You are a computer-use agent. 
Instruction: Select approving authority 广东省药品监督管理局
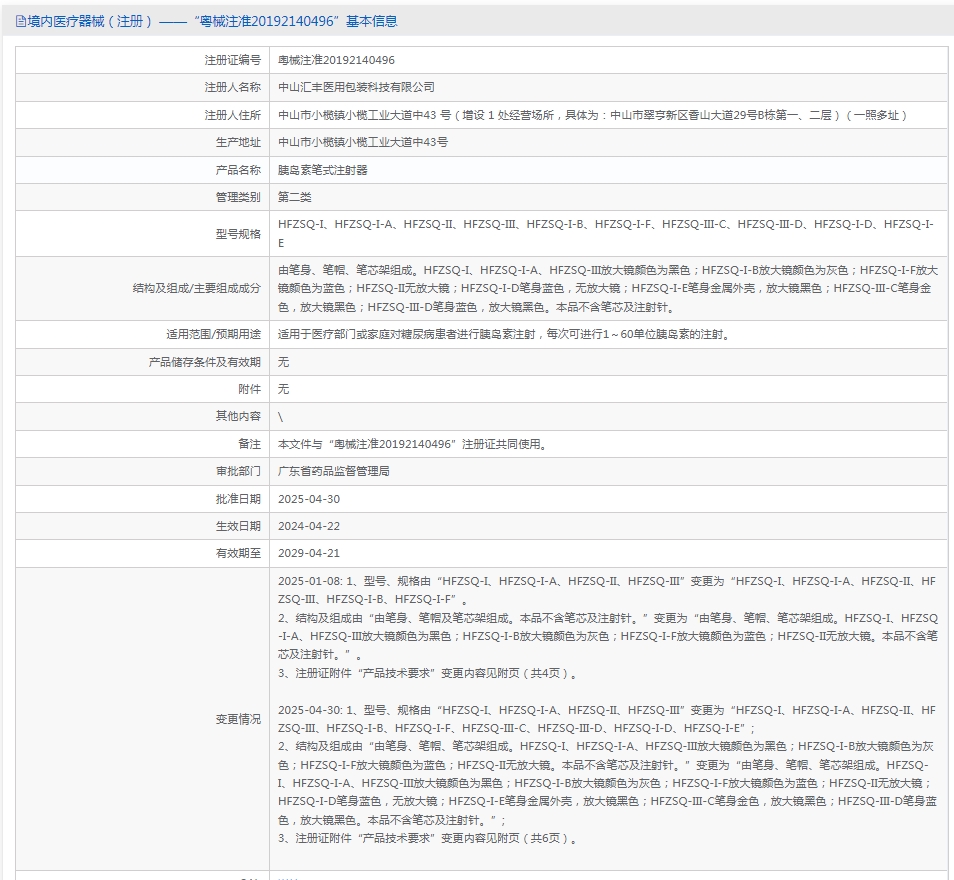click(334, 471)
